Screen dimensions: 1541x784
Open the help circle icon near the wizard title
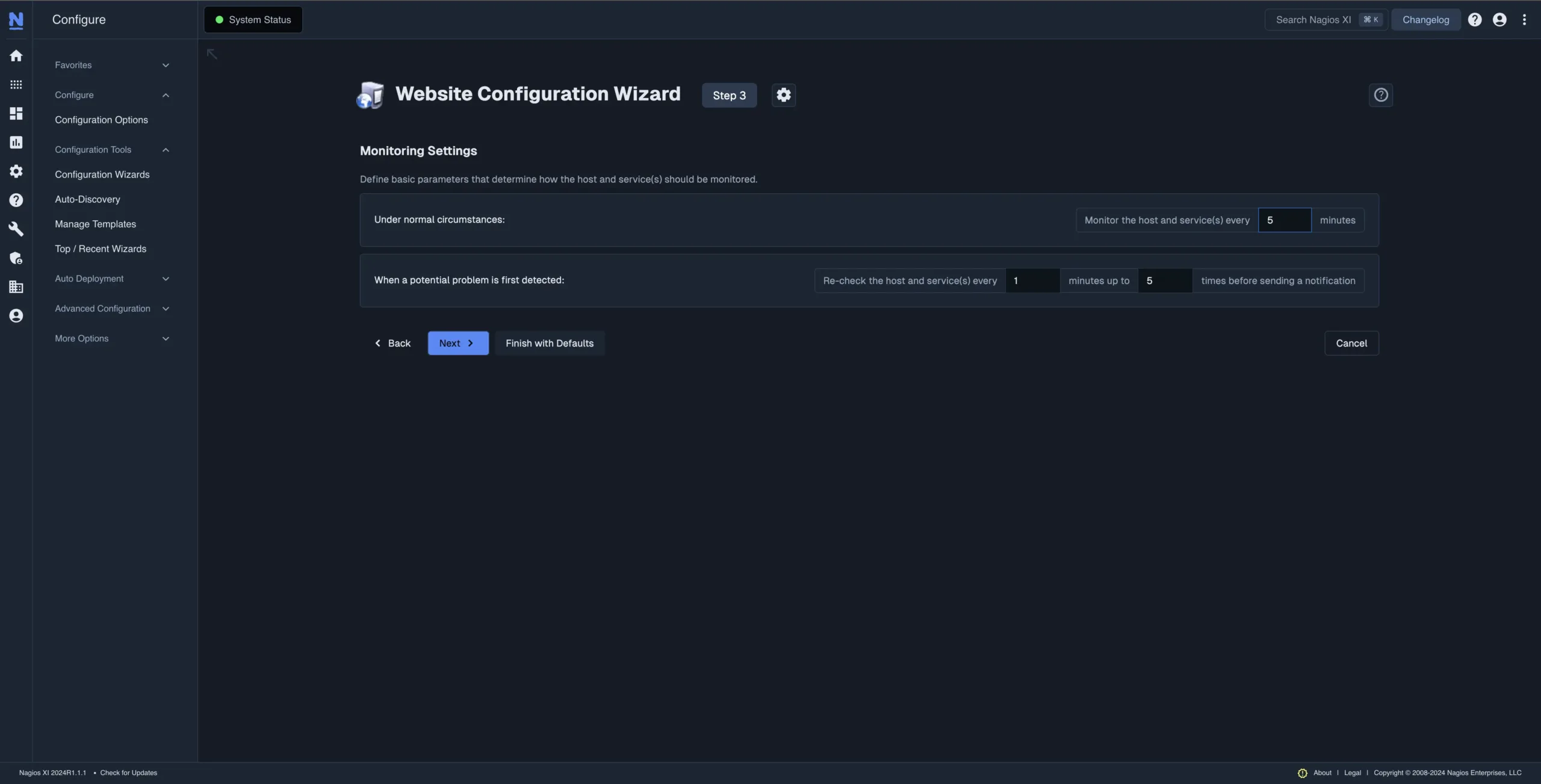click(1381, 94)
